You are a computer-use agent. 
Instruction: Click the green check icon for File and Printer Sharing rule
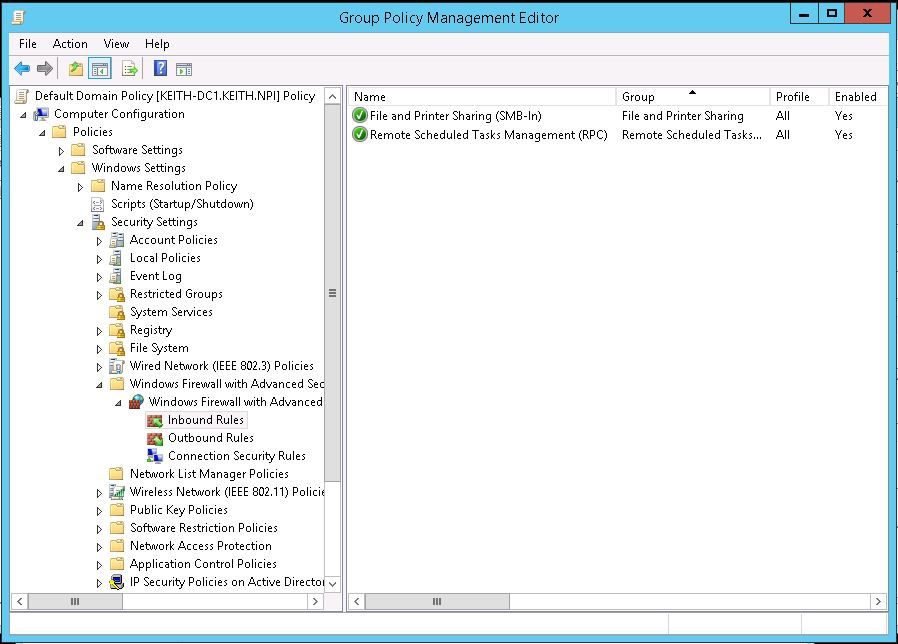(x=360, y=116)
